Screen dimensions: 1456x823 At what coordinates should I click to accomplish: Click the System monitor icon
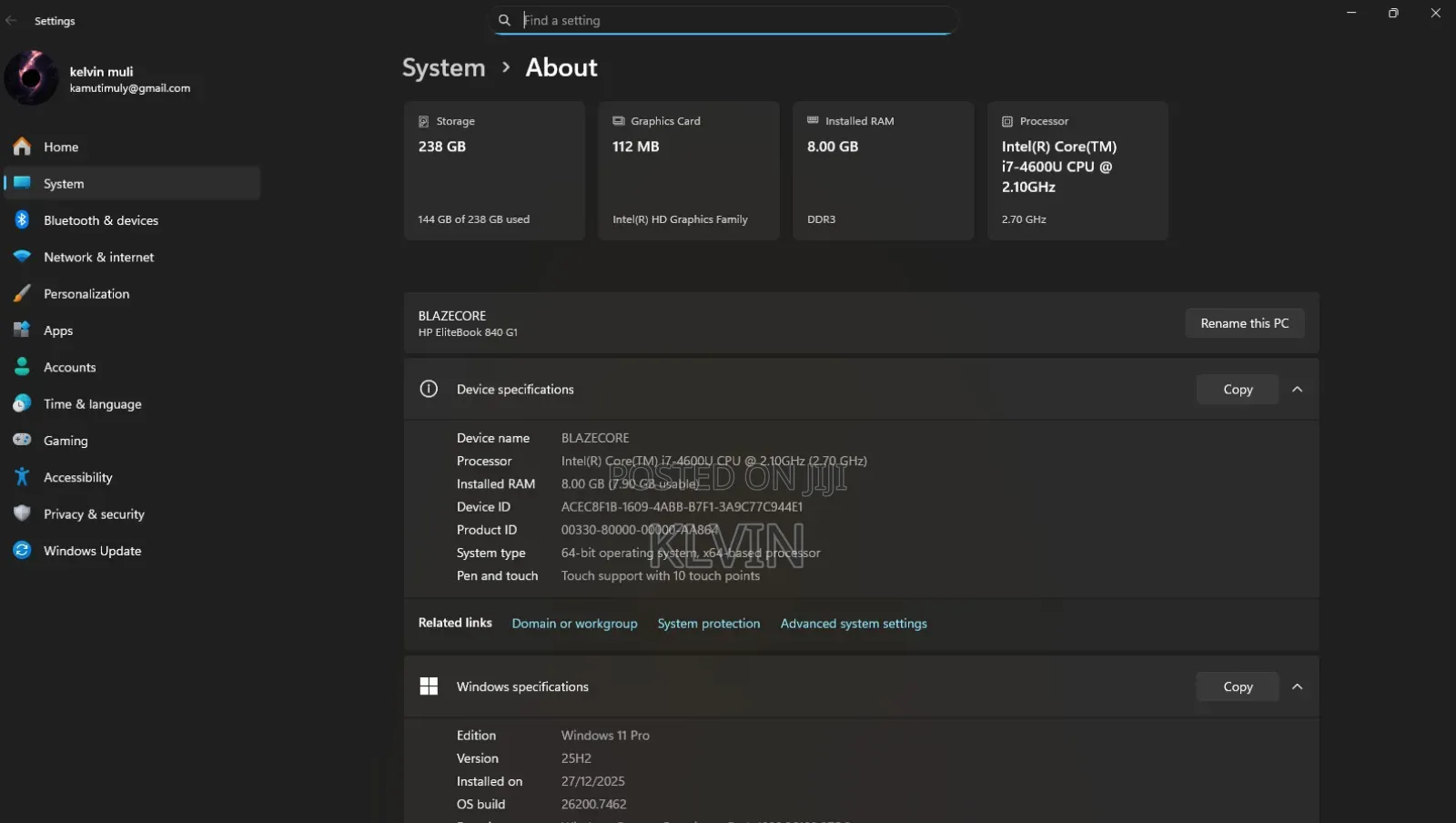click(x=22, y=183)
